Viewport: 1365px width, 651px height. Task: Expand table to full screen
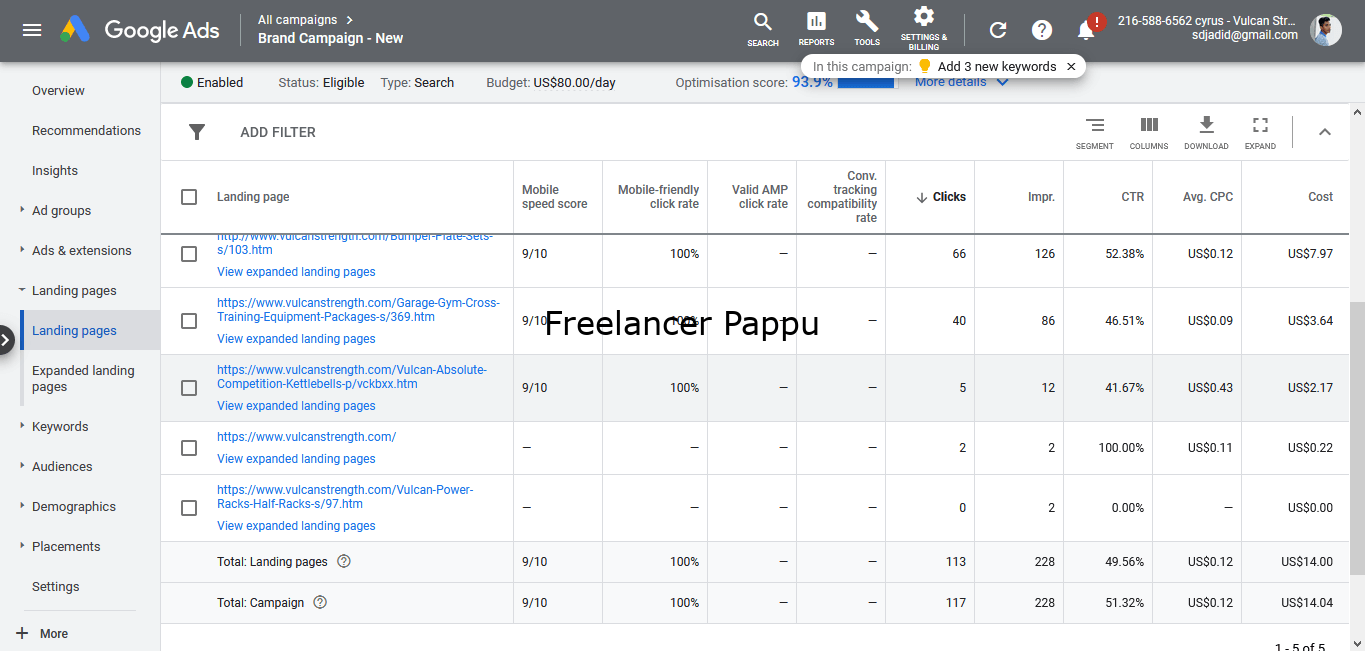(x=1260, y=133)
